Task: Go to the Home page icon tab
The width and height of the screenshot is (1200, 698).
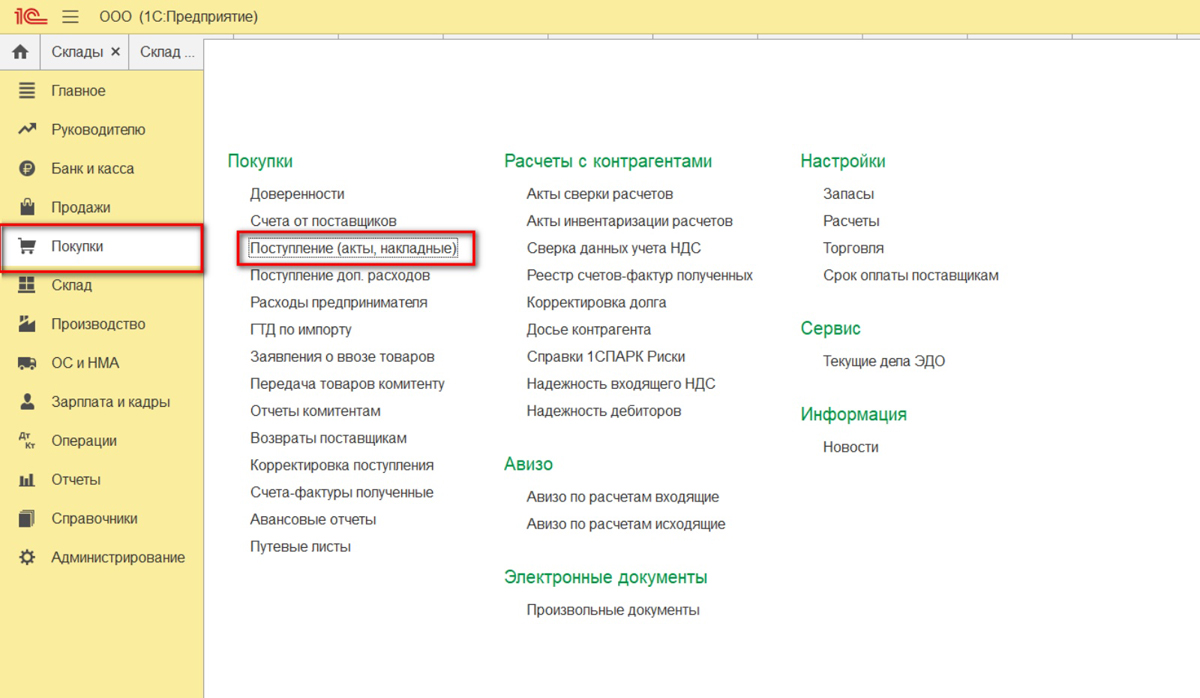Action: (20, 52)
